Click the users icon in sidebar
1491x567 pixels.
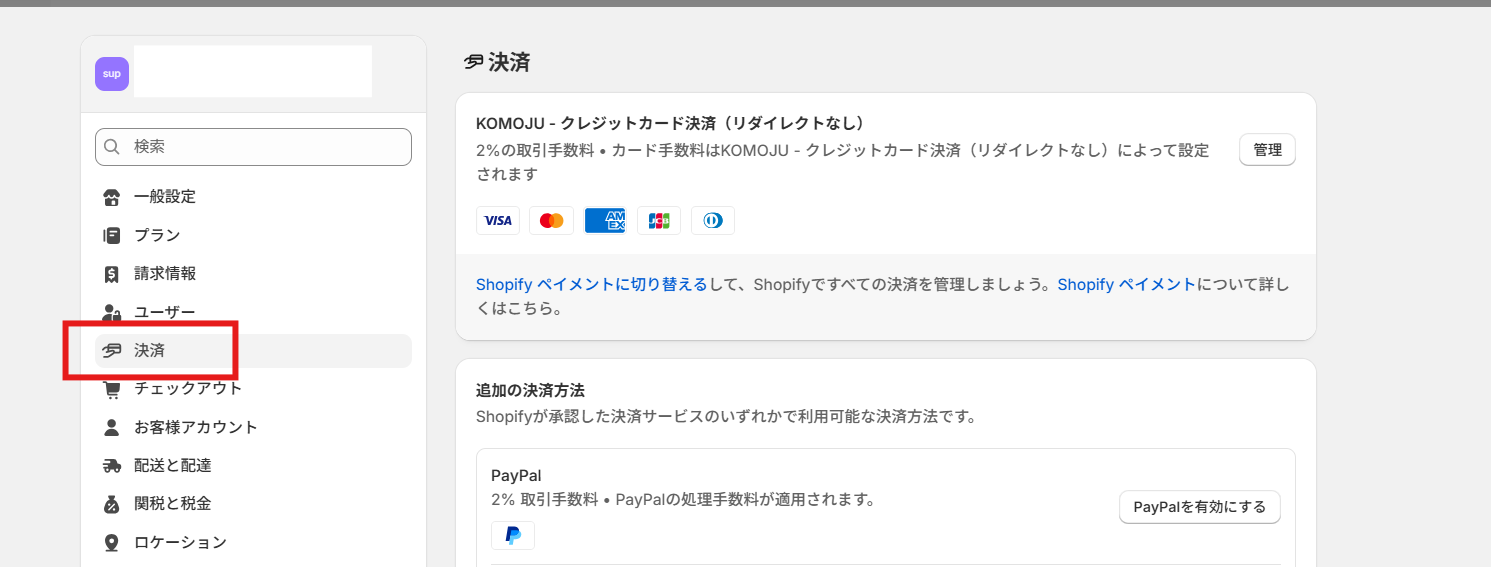coord(112,313)
